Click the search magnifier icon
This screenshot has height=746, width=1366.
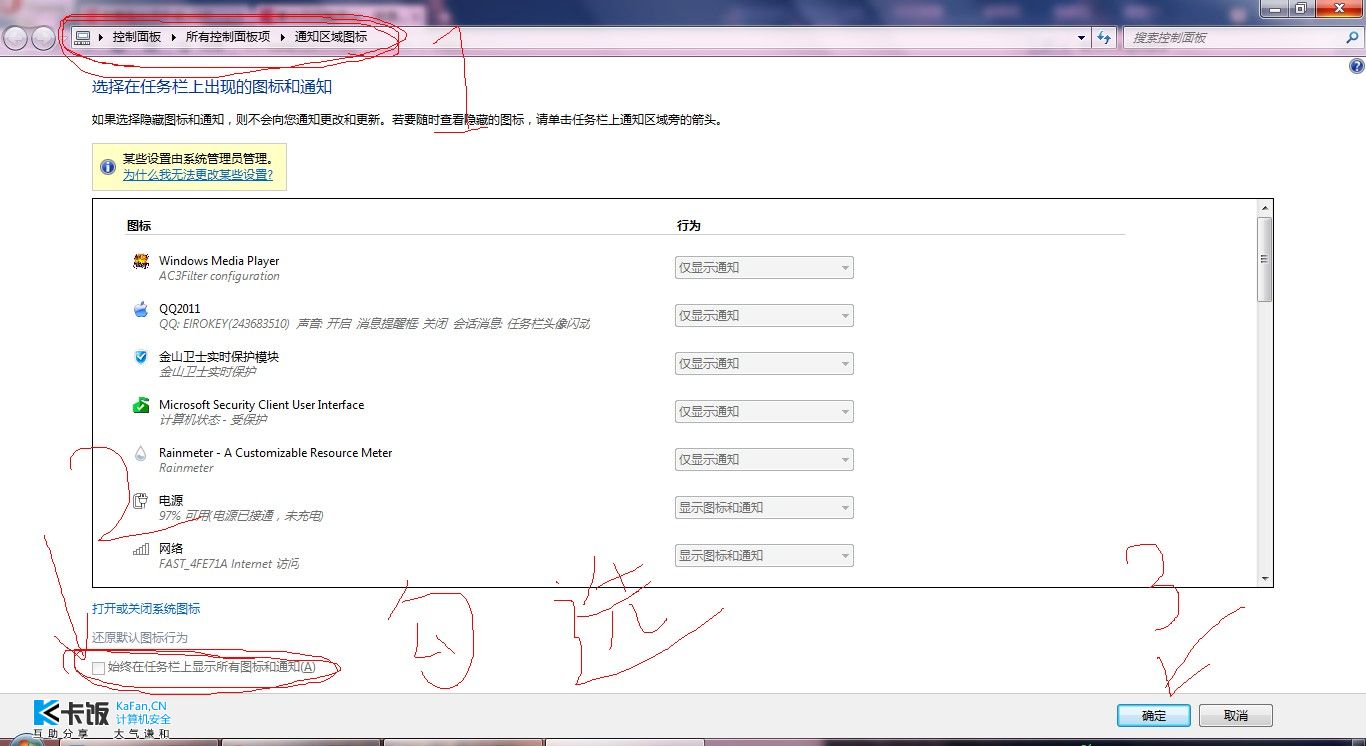pos(1353,37)
